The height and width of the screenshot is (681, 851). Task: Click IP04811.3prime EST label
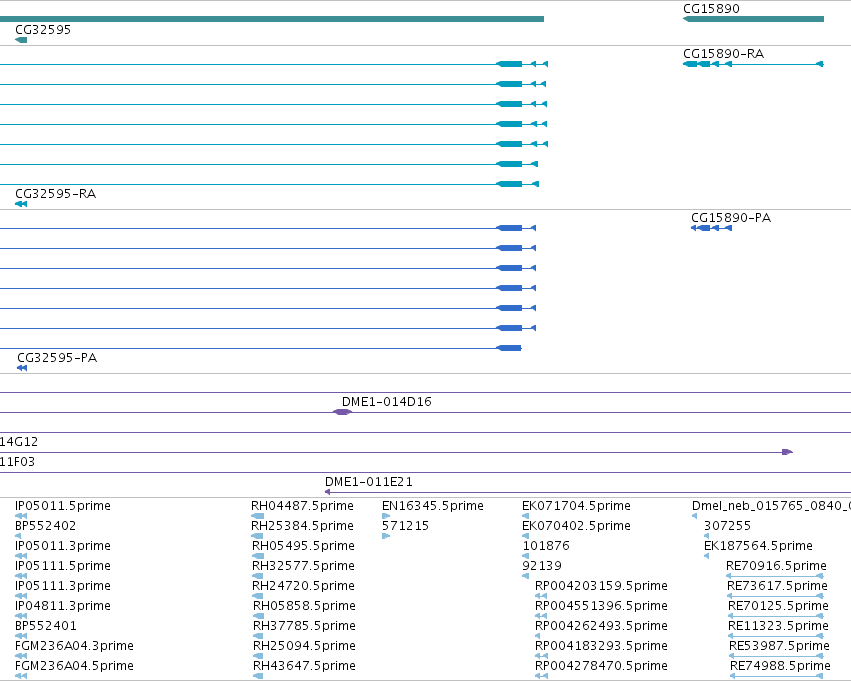[63, 606]
